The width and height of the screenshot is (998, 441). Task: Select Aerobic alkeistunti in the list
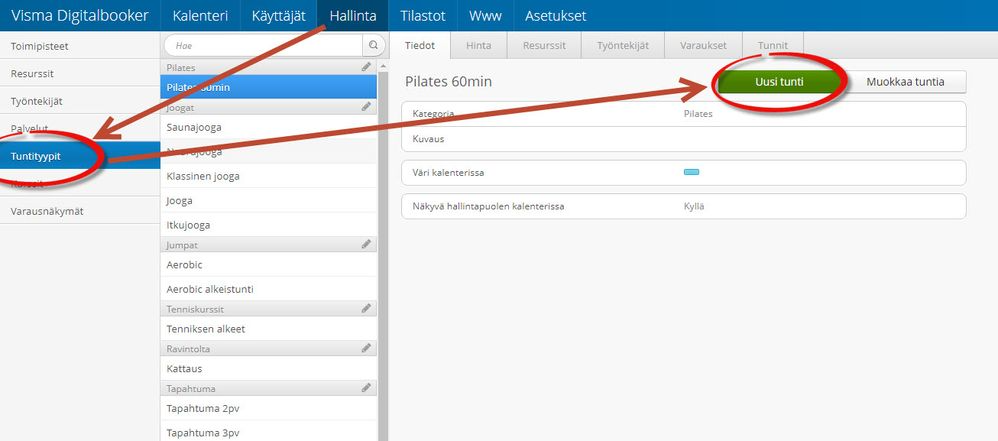269,289
